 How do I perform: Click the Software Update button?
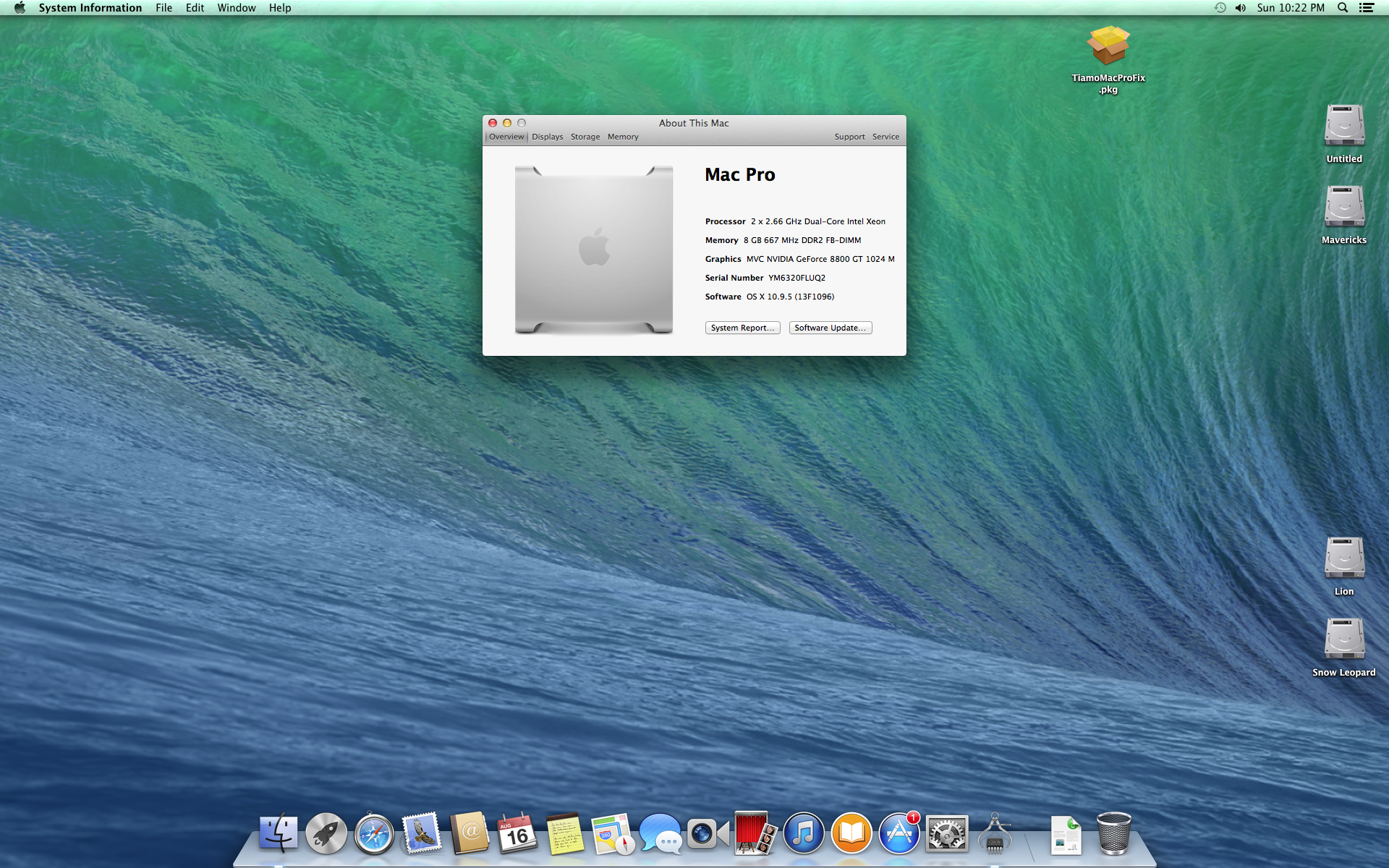(x=830, y=328)
